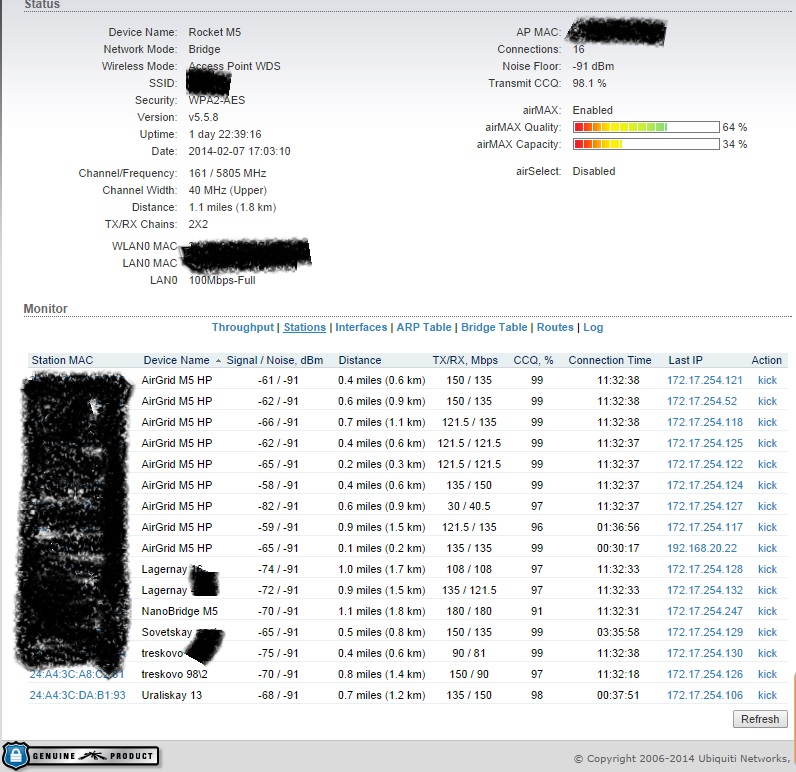Open IP link 172.17.254.125
Screen dimensions: 796x772
[x=705, y=443]
